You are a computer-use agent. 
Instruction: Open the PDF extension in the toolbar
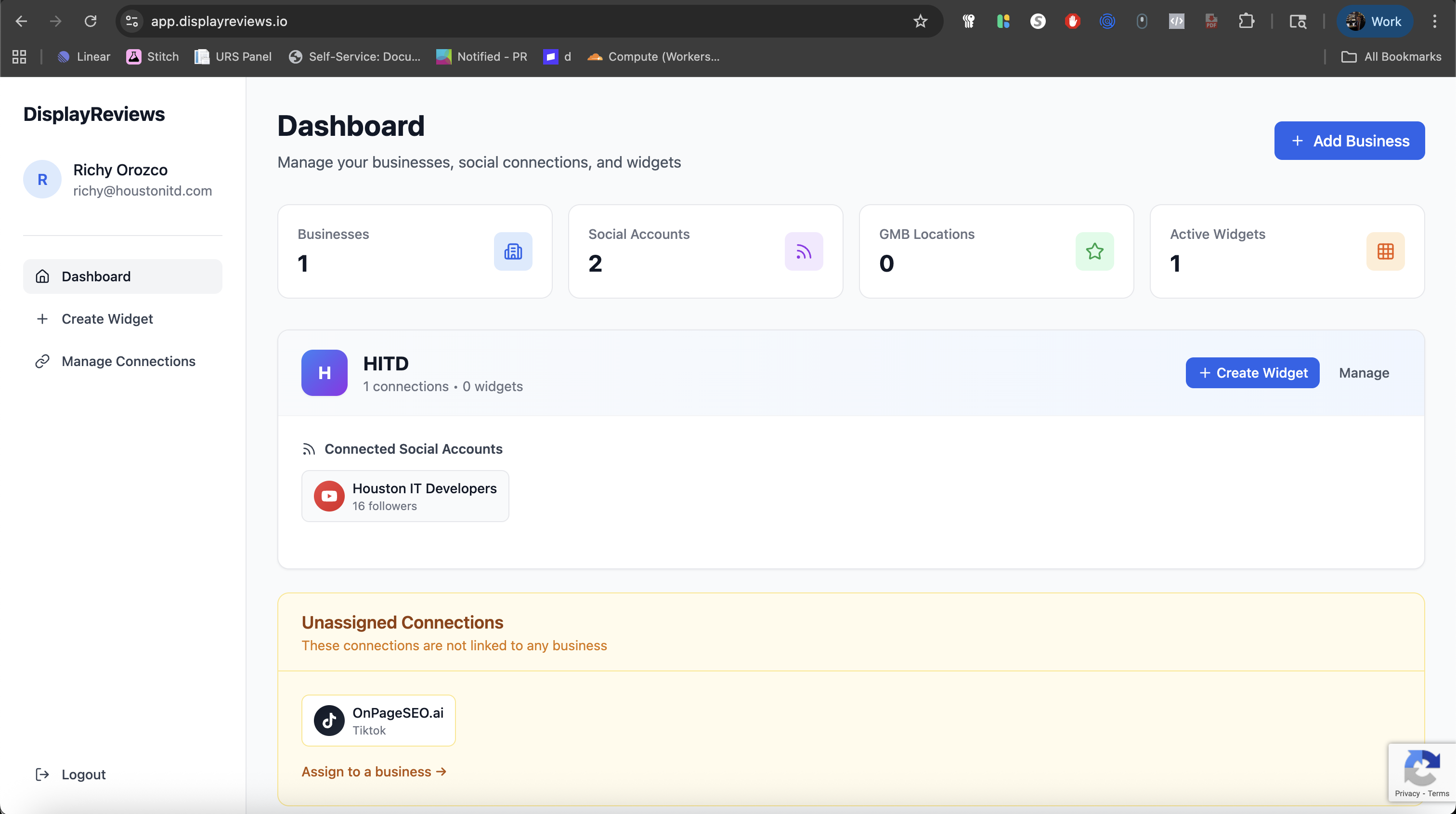point(1211,21)
